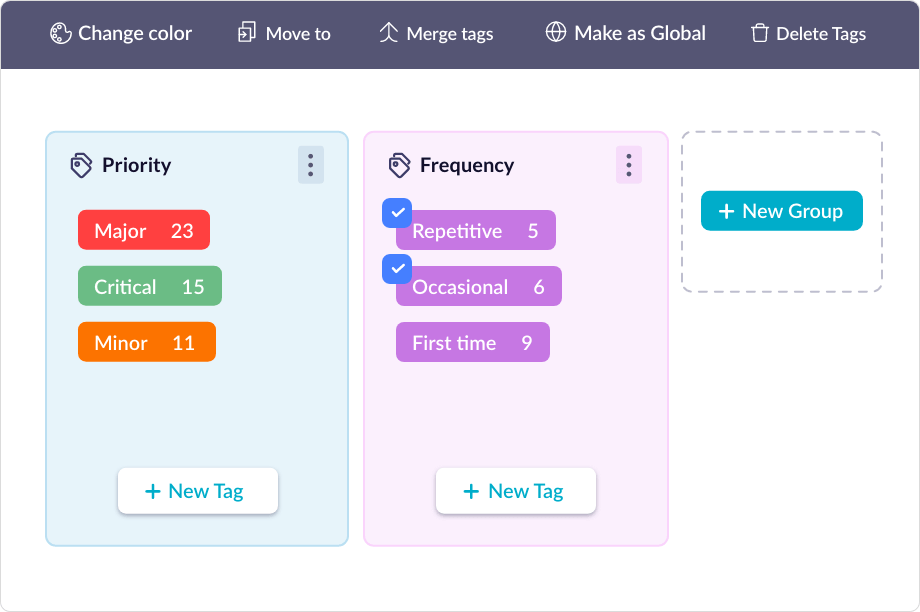Select Change color from the toolbar
This screenshot has height=612, width=920.
(x=119, y=33)
